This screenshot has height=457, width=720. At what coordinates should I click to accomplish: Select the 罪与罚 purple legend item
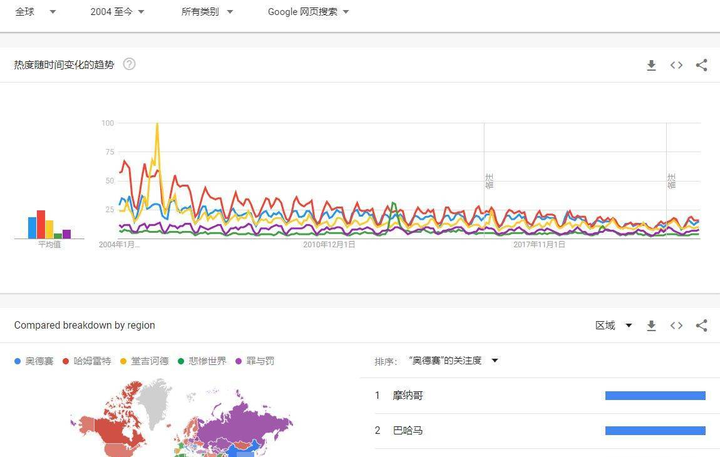[255, 361]
